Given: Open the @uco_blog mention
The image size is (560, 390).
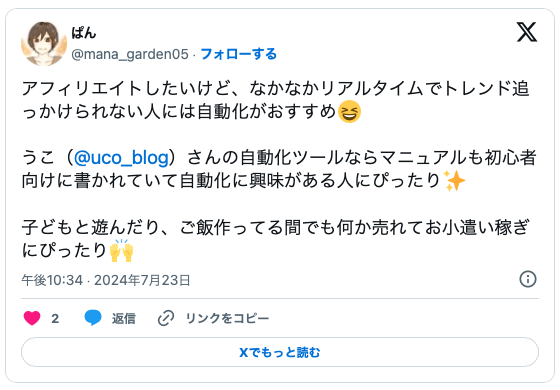Looking at the screenshot, I should pyautogui.click(x=121, y=158).
